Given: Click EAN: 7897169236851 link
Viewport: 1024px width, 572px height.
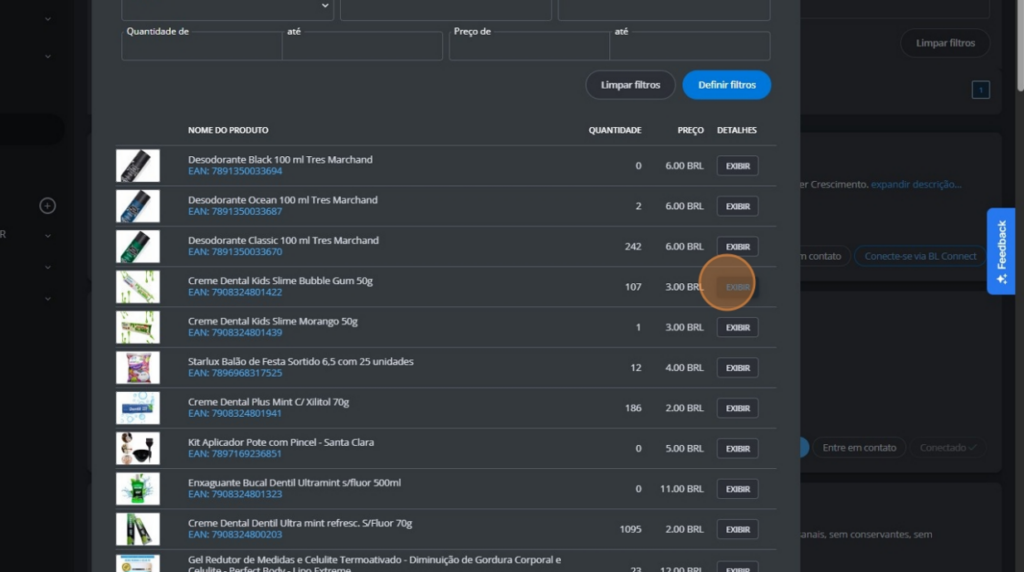Looking at the screenshot, I should coord(235,454).
